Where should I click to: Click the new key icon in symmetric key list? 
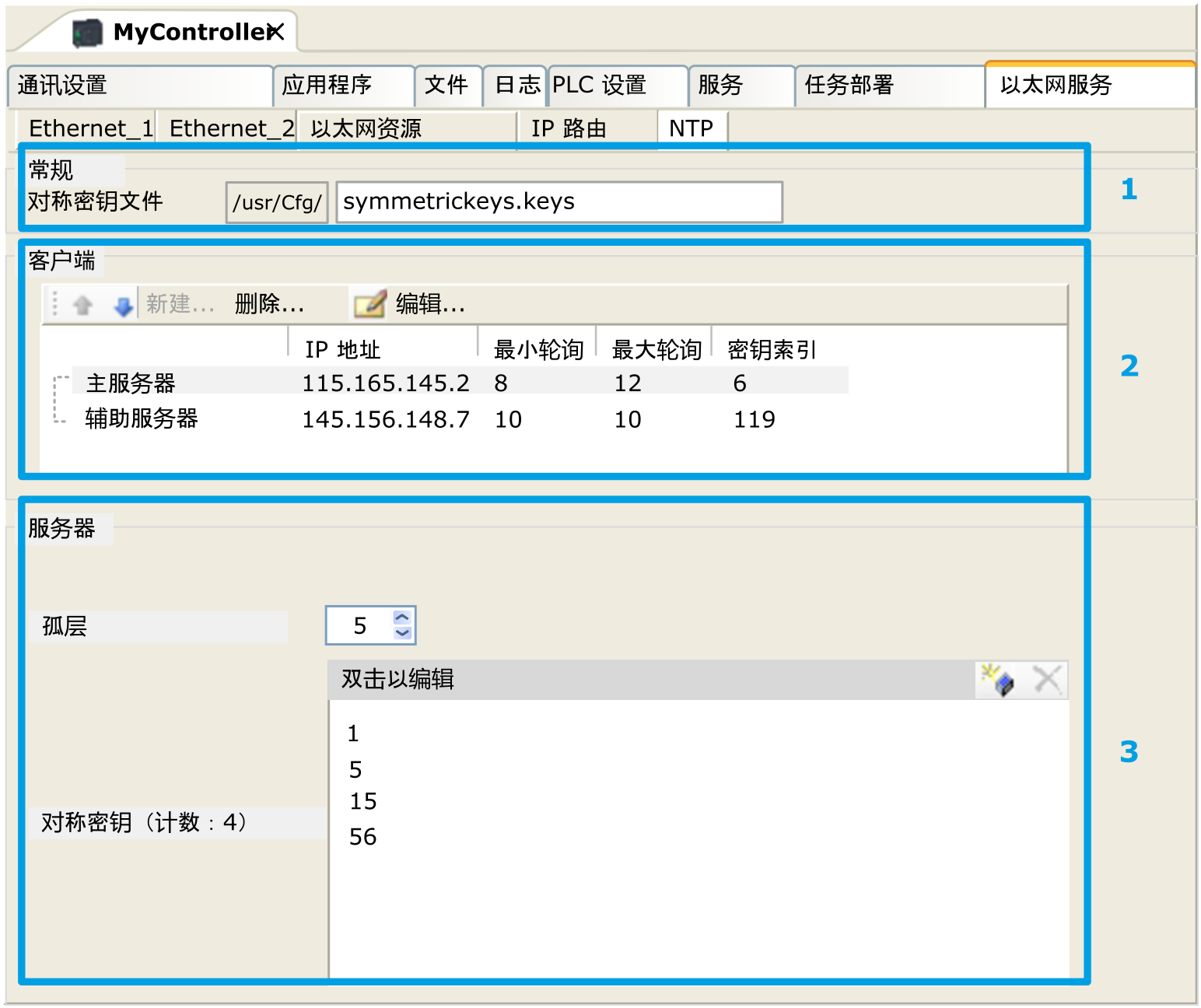pyautogui.click(x=997, y=681)
